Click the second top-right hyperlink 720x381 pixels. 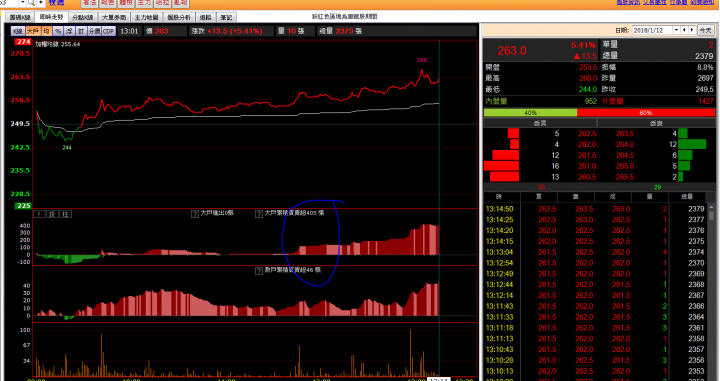(655, 2)
